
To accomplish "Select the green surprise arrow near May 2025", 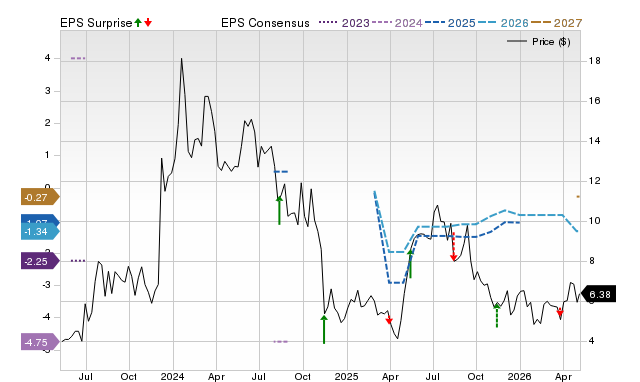I will (410, 264).
